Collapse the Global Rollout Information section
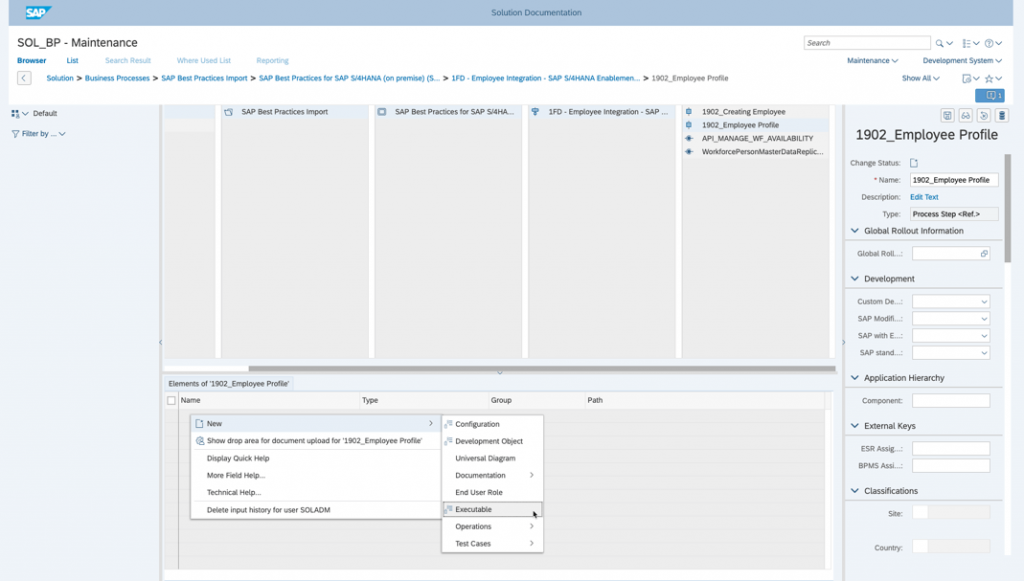 click(x=855, y=230)
